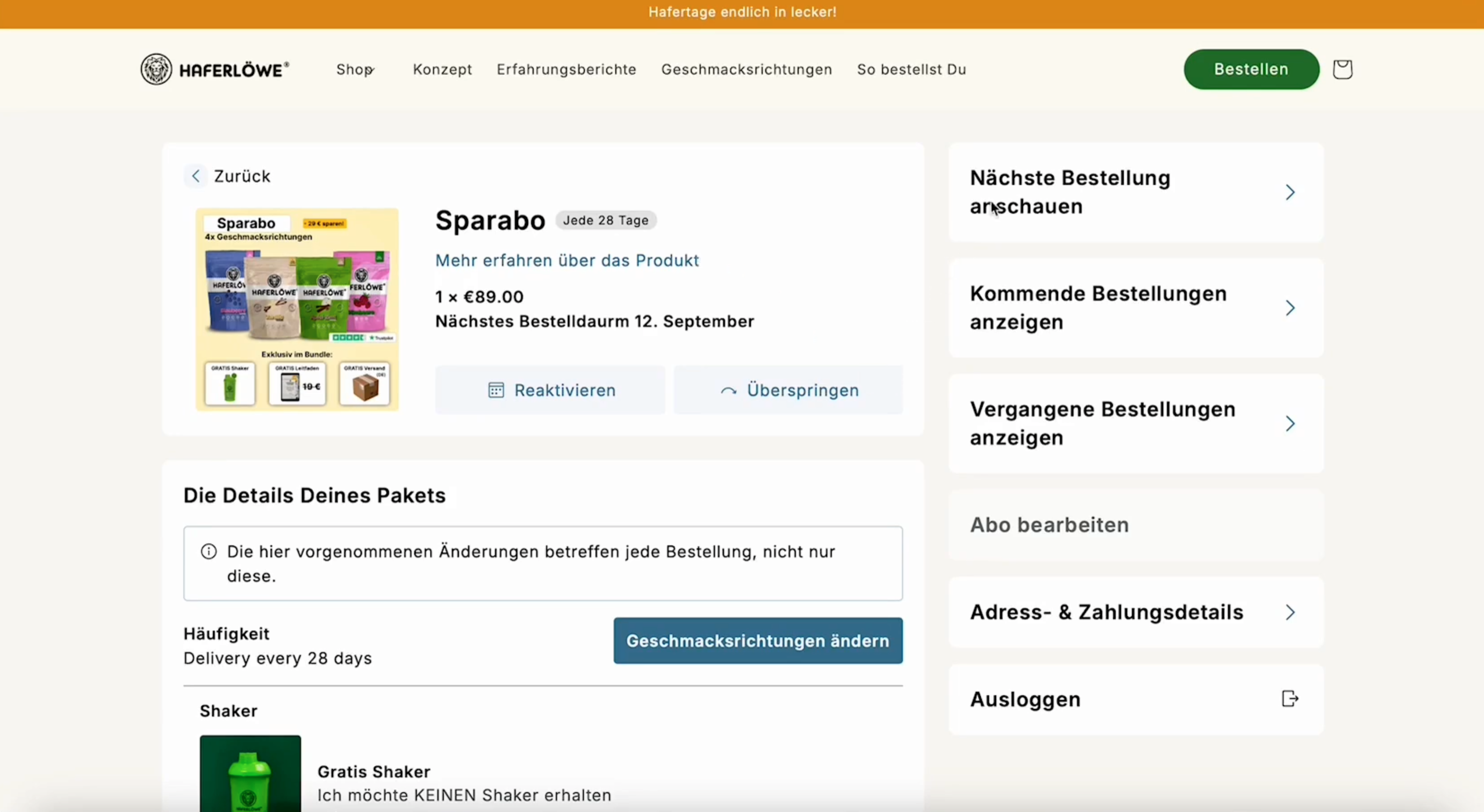Click the back arrow next to Zurück
This screenshot has height=812, width=1484.
point(196,176)
